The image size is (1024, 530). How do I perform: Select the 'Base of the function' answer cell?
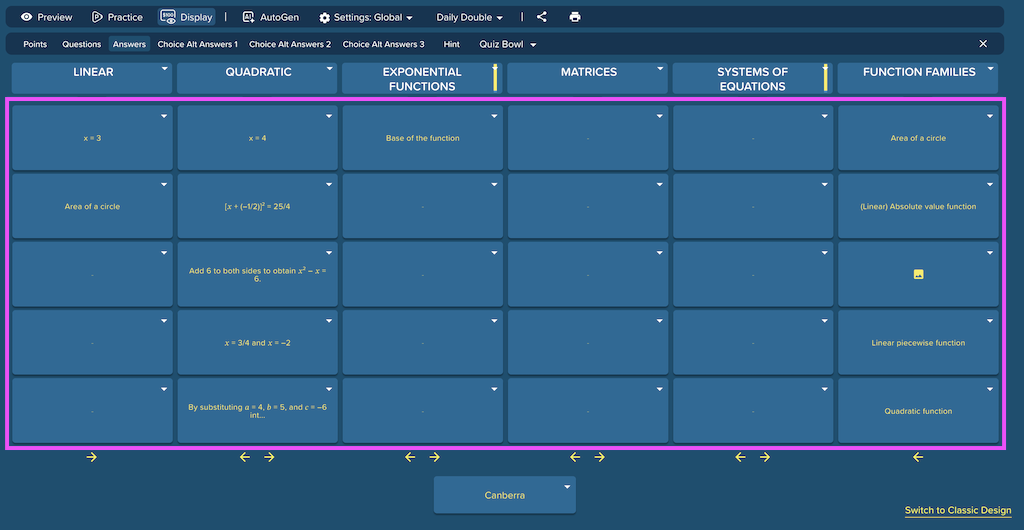423,138
